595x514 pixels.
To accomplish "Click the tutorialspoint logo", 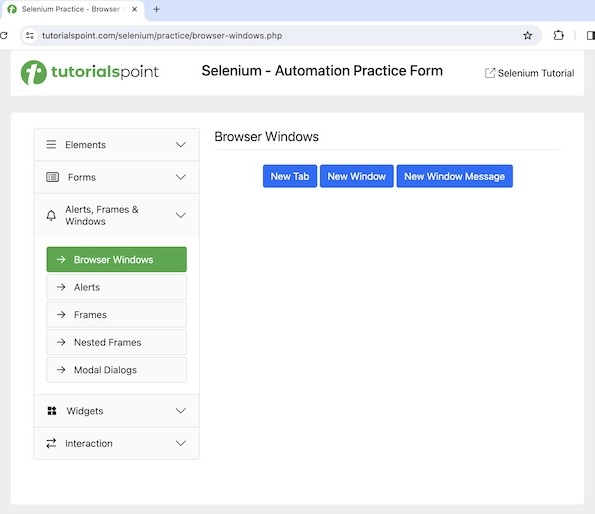I will [x=90, y=72].
